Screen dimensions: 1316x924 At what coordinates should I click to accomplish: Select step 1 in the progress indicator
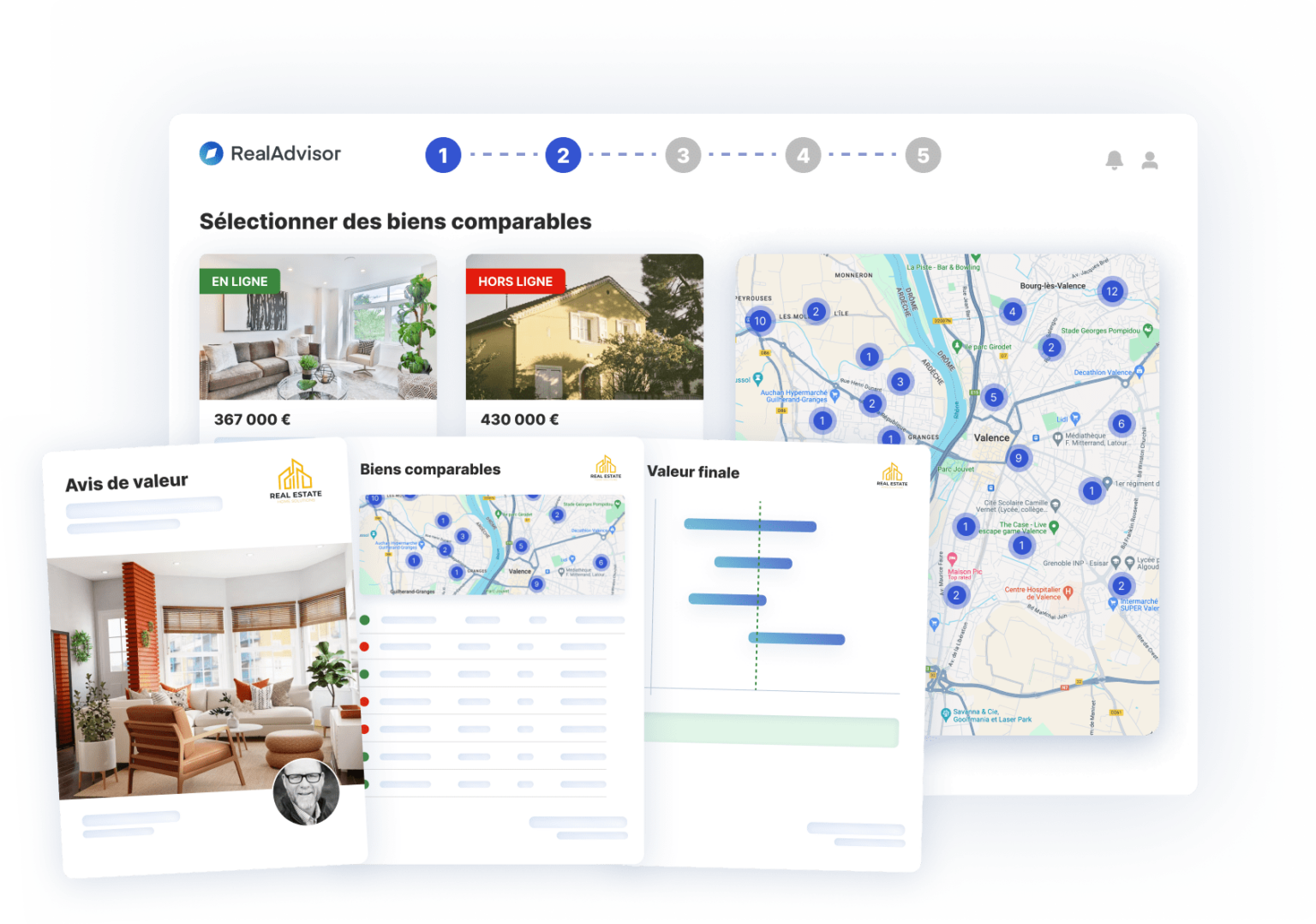pos(443,155)
